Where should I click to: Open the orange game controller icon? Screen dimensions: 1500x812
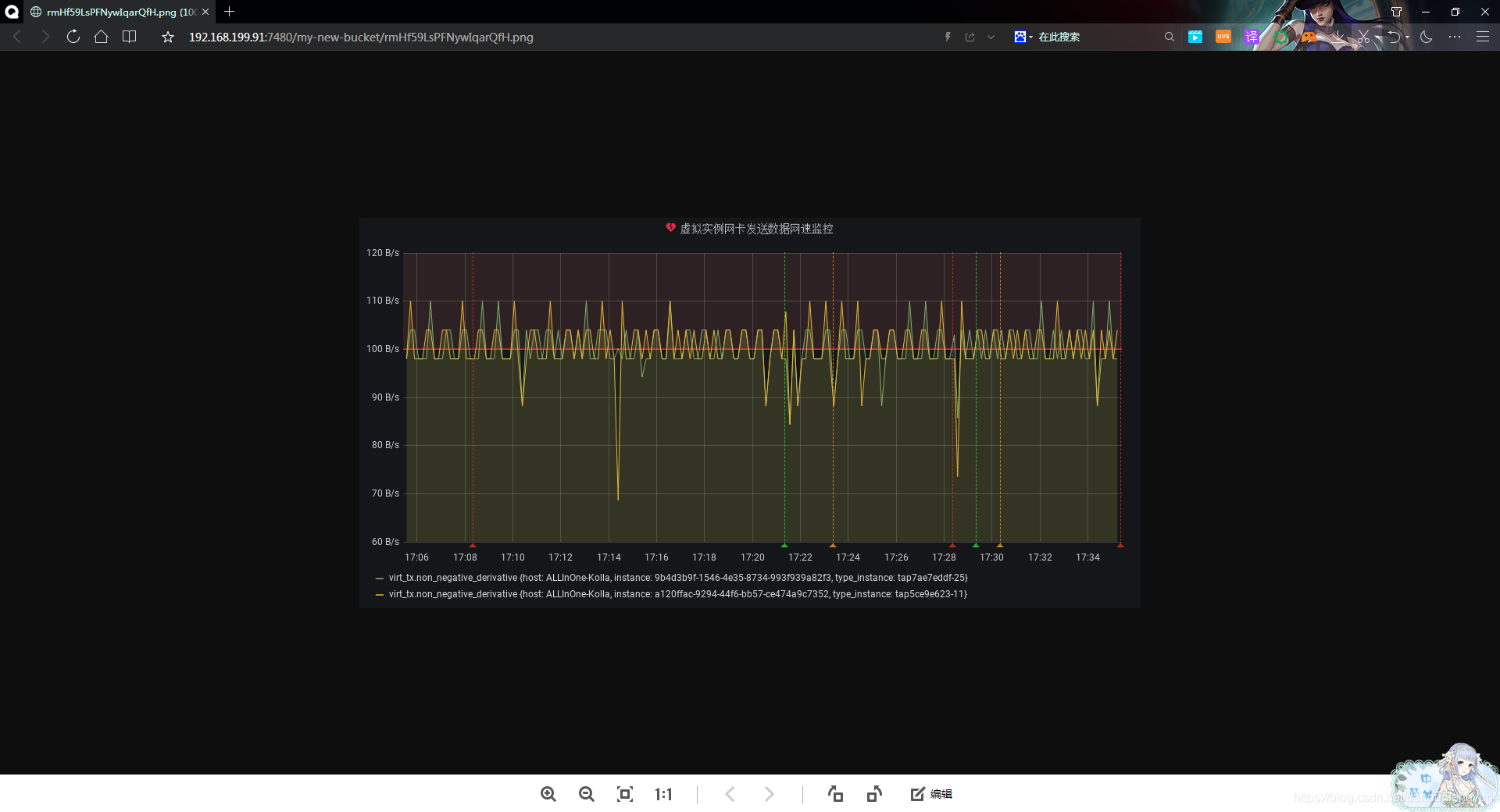tap(1309, 37)
